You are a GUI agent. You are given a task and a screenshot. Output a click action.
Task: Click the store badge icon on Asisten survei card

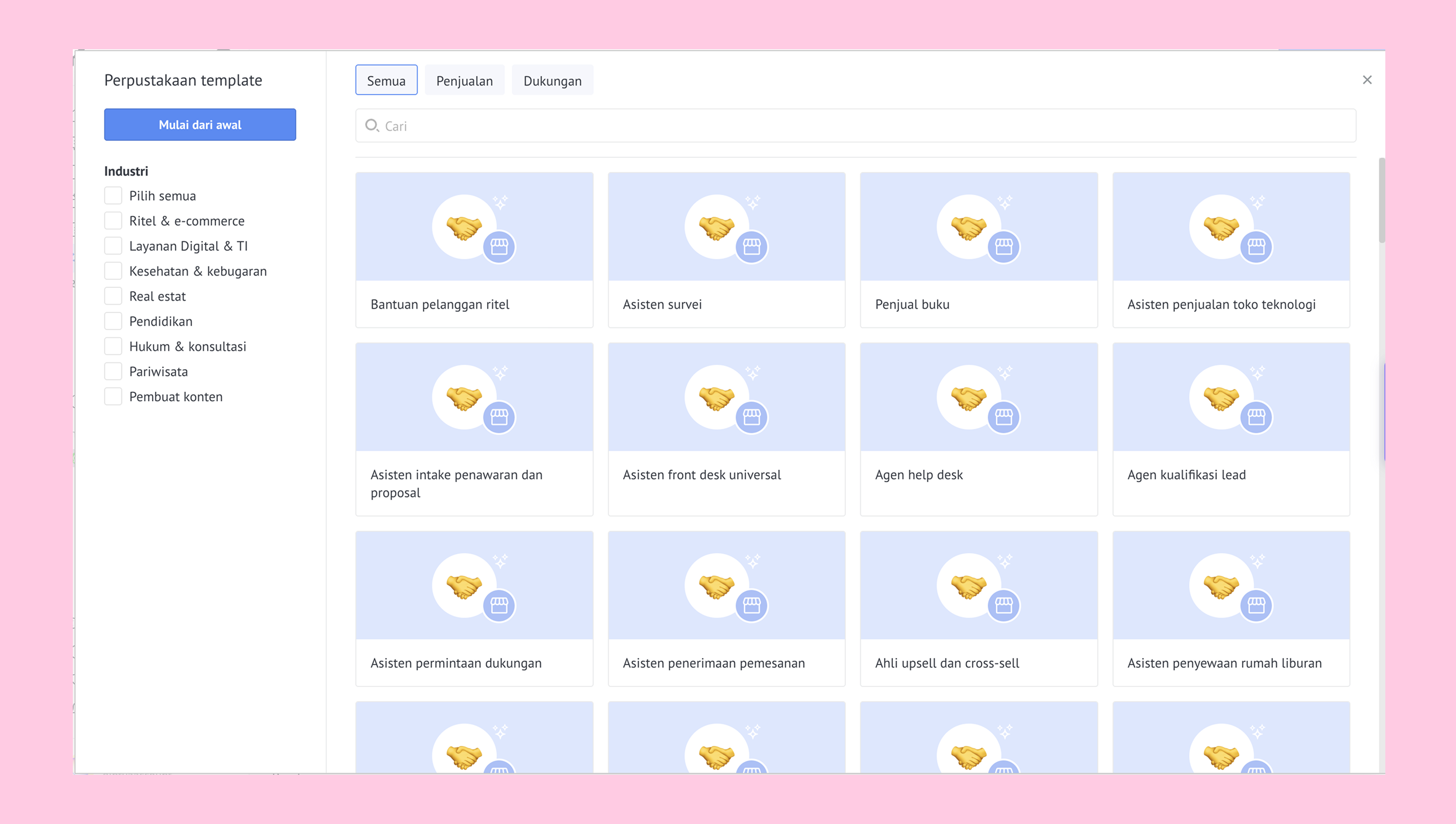[751, 247]
